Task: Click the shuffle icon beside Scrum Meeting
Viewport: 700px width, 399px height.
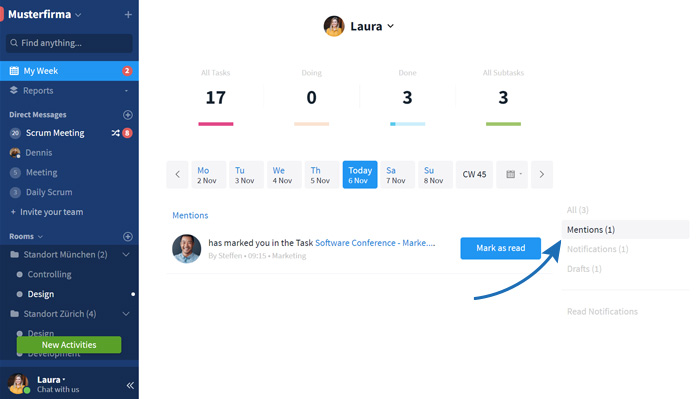Action: coord(116,133)
